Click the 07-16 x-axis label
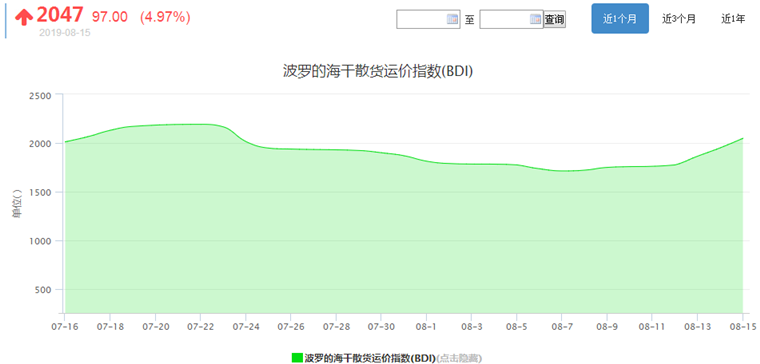The width and height of the screenshot is (760, 364). [x=64, y=327]
